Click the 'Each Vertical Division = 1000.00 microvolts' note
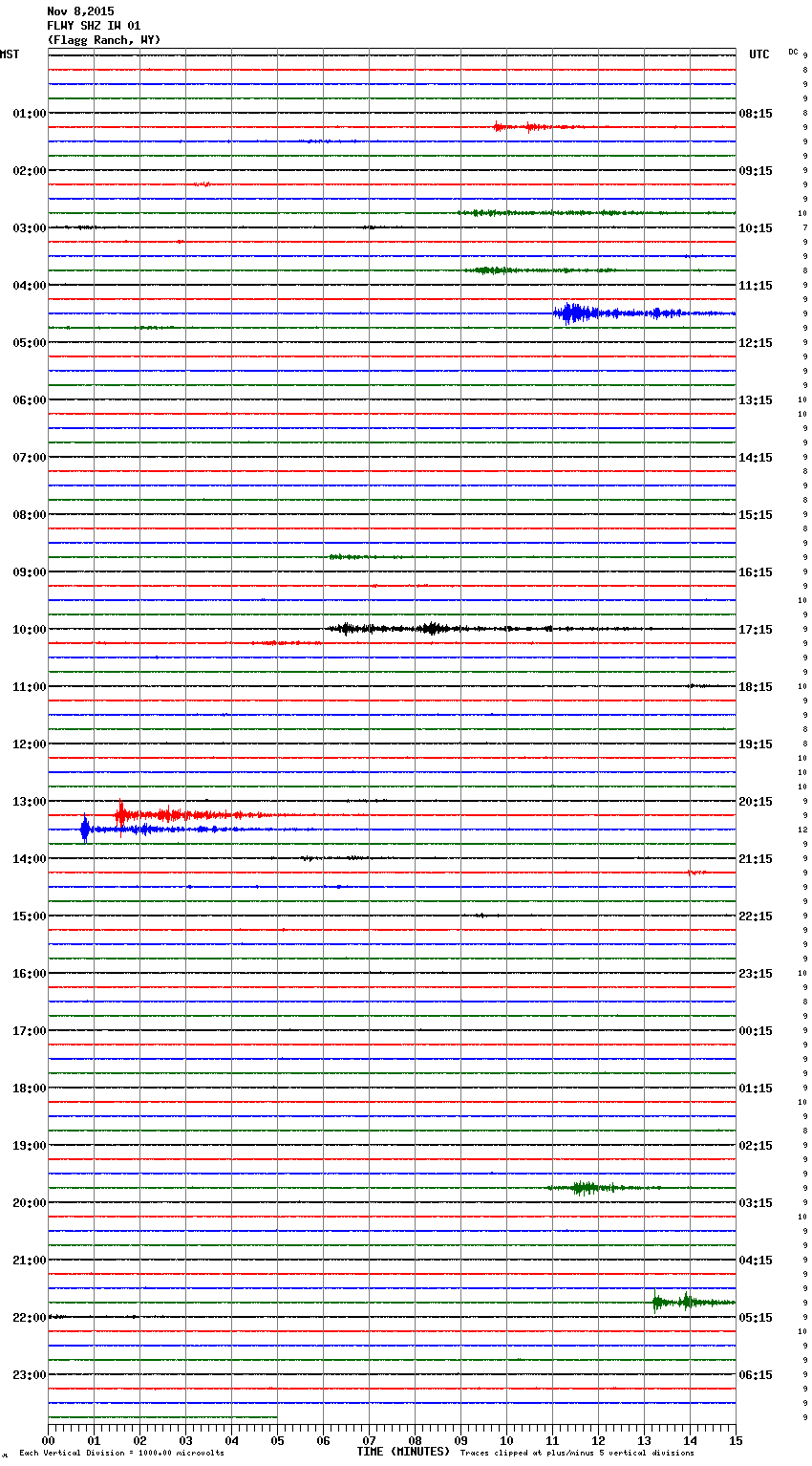 pos(121,1453)
